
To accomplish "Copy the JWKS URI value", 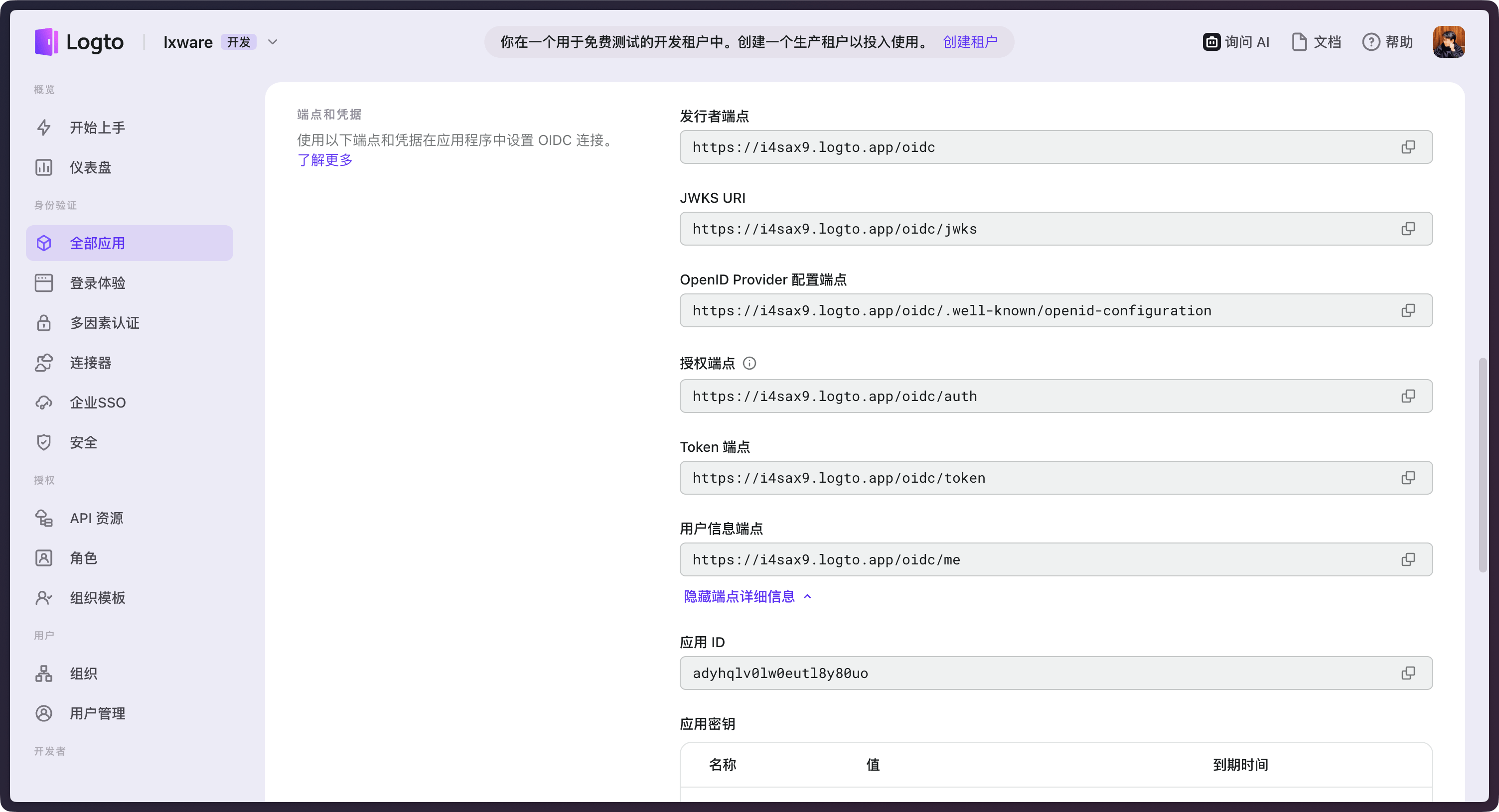I will point(1408,229).
